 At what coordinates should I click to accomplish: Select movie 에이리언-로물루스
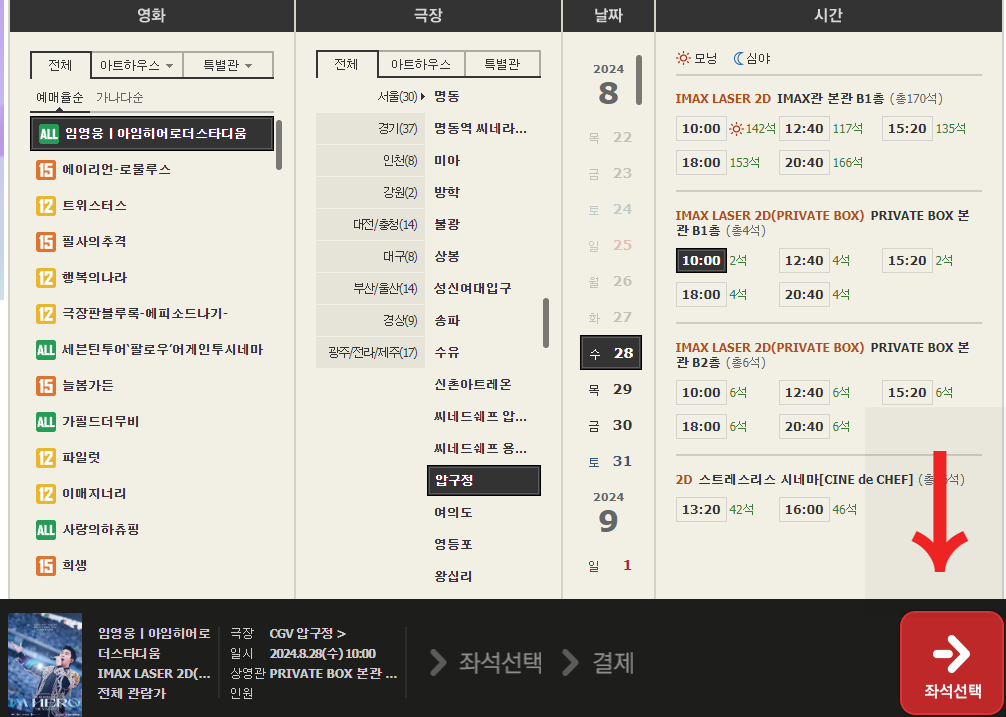[x=117, y=170]
